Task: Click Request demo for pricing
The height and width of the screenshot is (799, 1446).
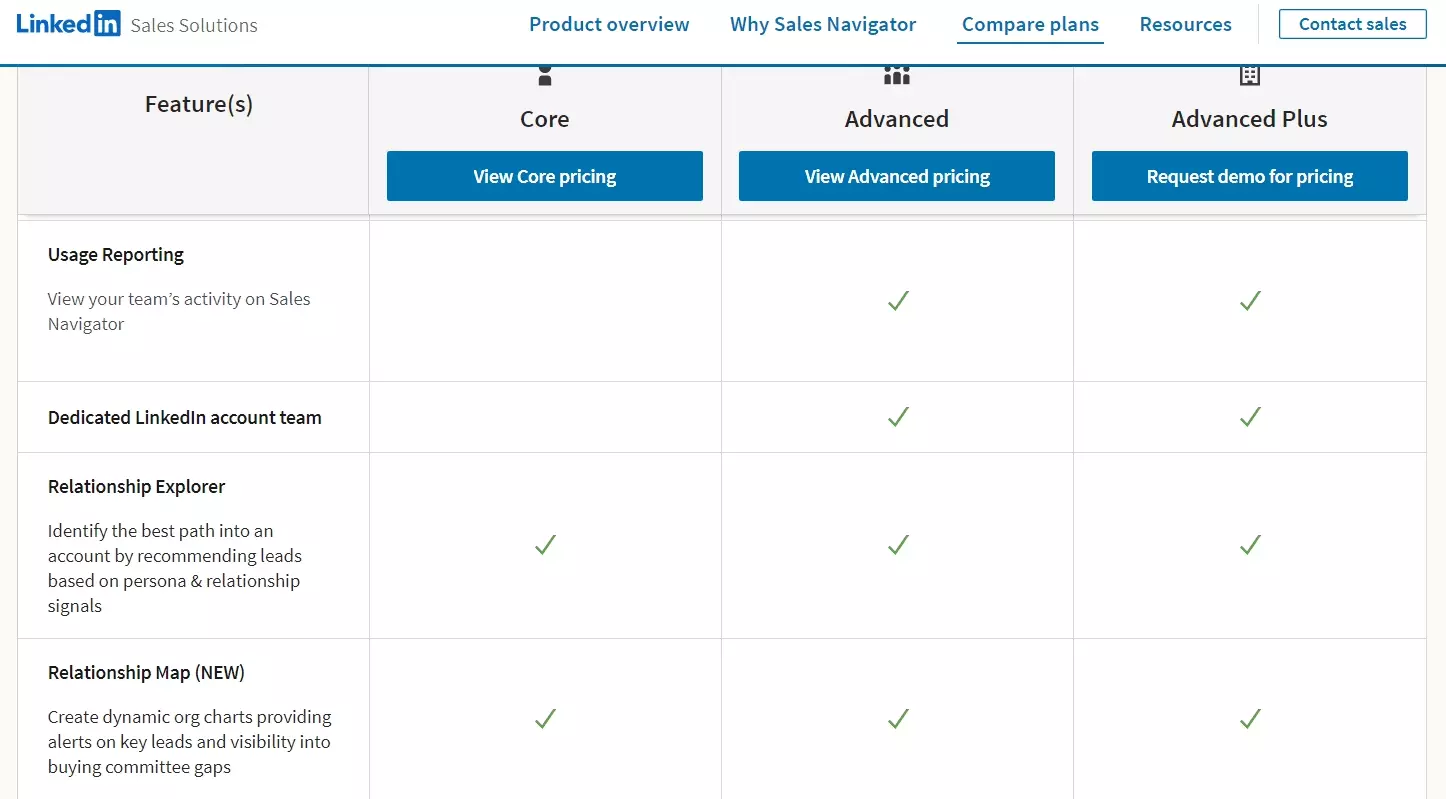Action: (1249, 175)
